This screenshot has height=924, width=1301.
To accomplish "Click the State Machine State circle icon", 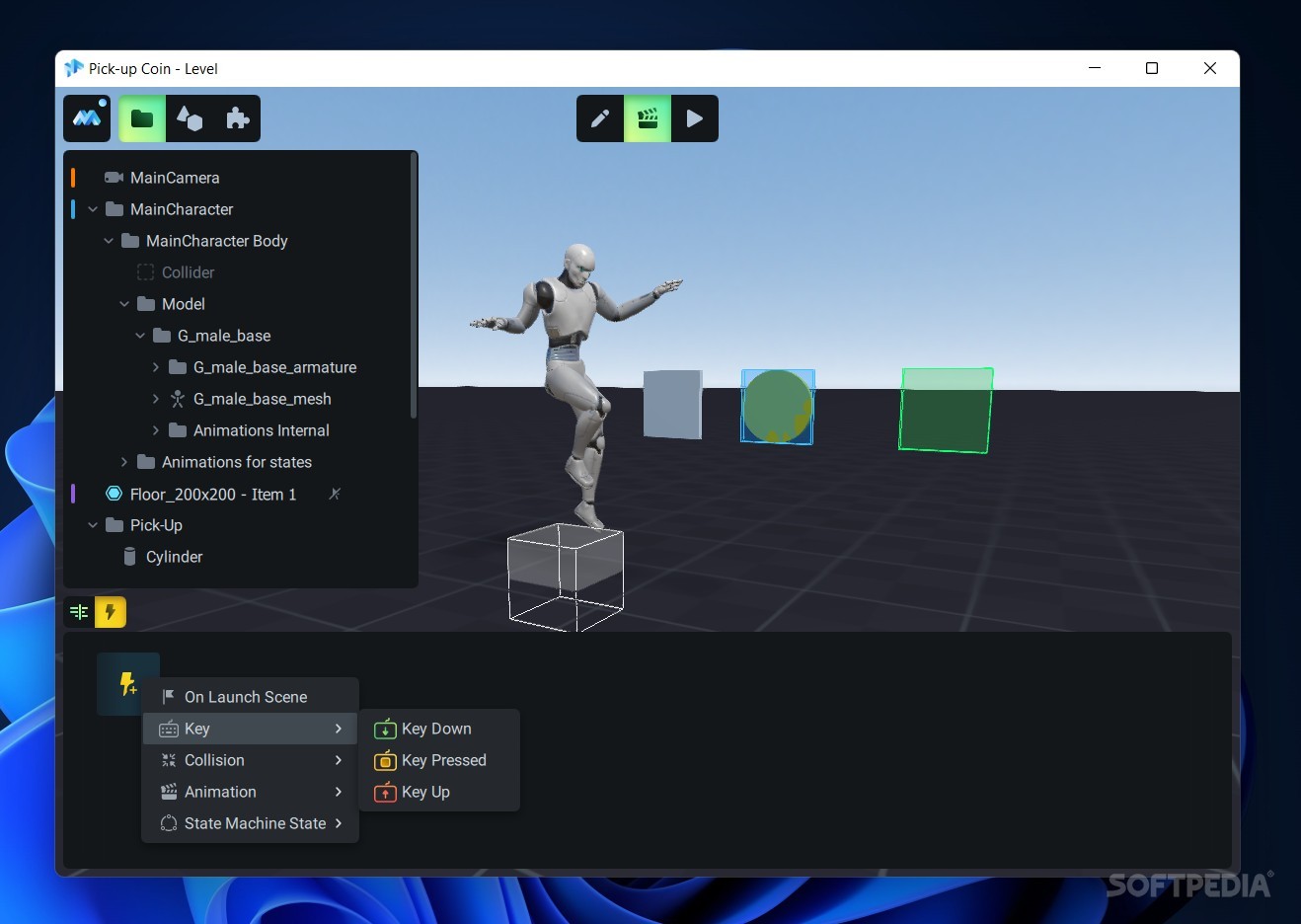I will 169,823.
